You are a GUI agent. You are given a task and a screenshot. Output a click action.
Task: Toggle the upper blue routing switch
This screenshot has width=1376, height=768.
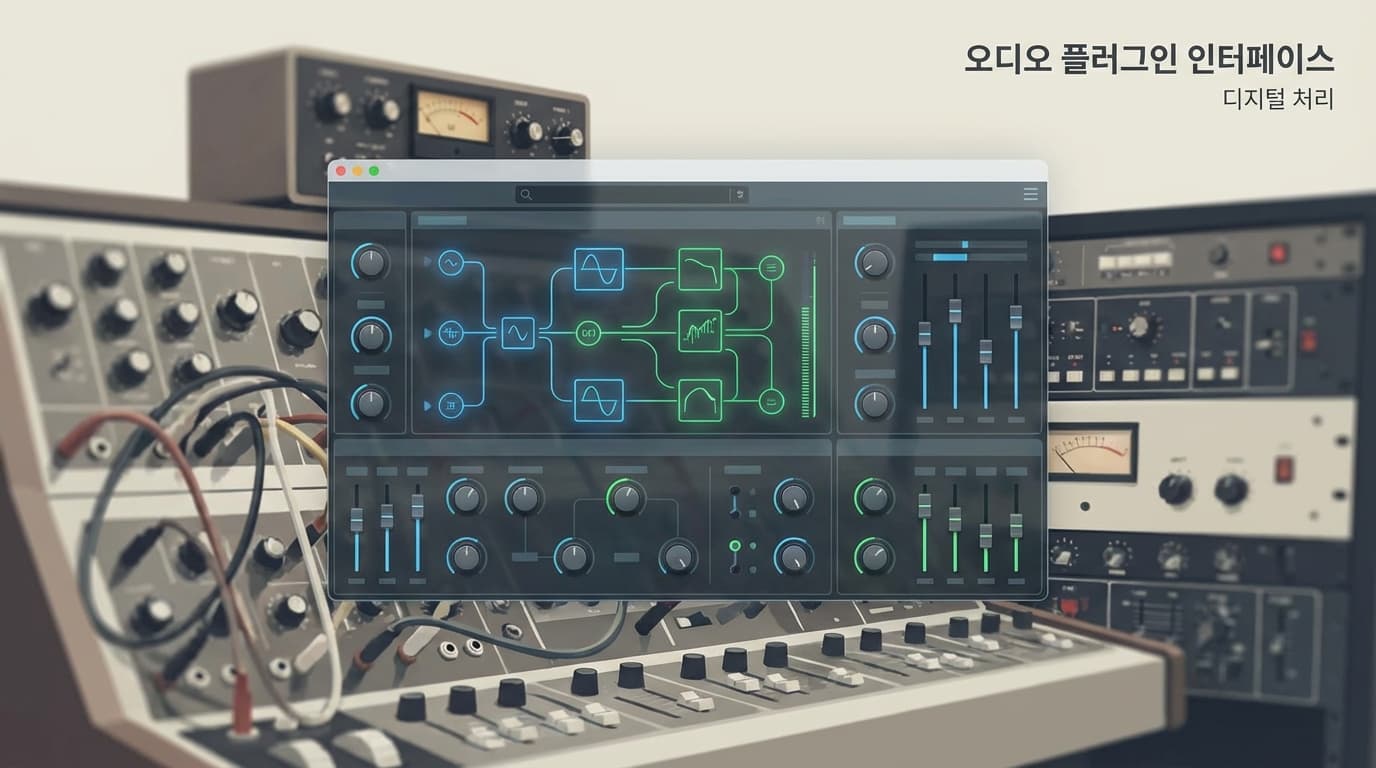tap(735, 502)
